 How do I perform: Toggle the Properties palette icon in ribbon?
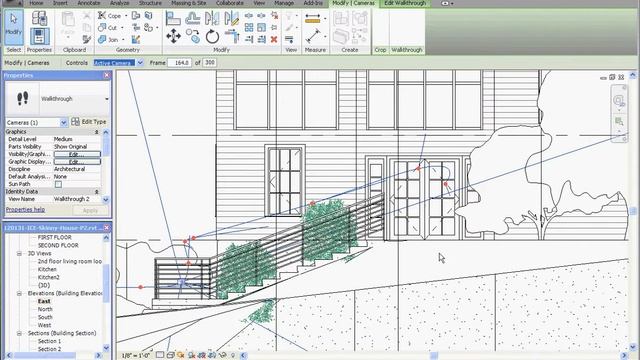coord(40,36)
